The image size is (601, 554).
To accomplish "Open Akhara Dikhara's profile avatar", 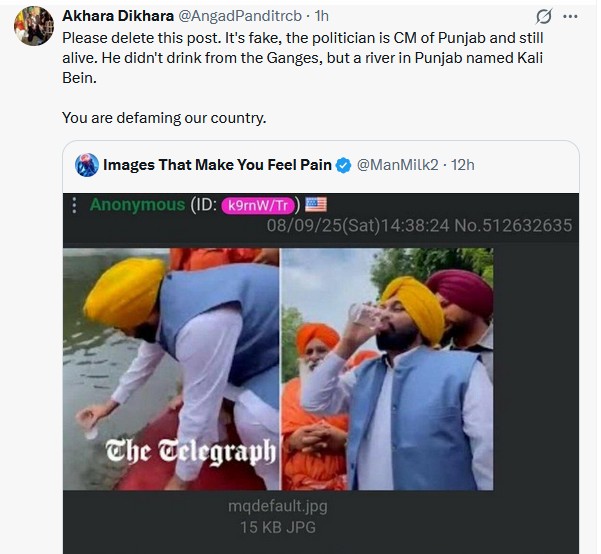I will click(x=34, y=26).
